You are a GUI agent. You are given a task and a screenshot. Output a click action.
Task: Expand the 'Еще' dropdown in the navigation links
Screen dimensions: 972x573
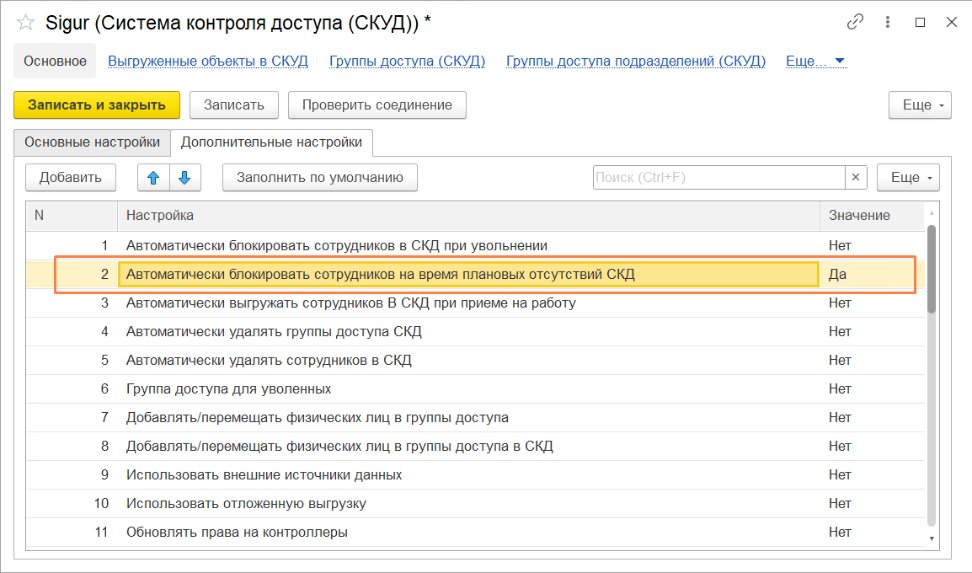click(817, 61)
